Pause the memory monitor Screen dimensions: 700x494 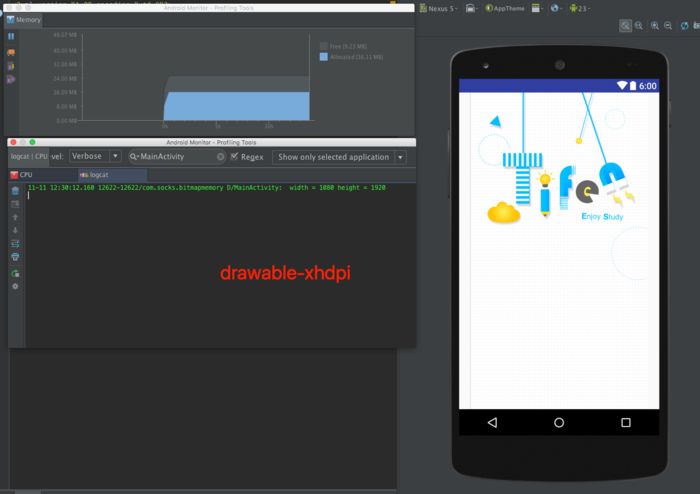(11, 37)
